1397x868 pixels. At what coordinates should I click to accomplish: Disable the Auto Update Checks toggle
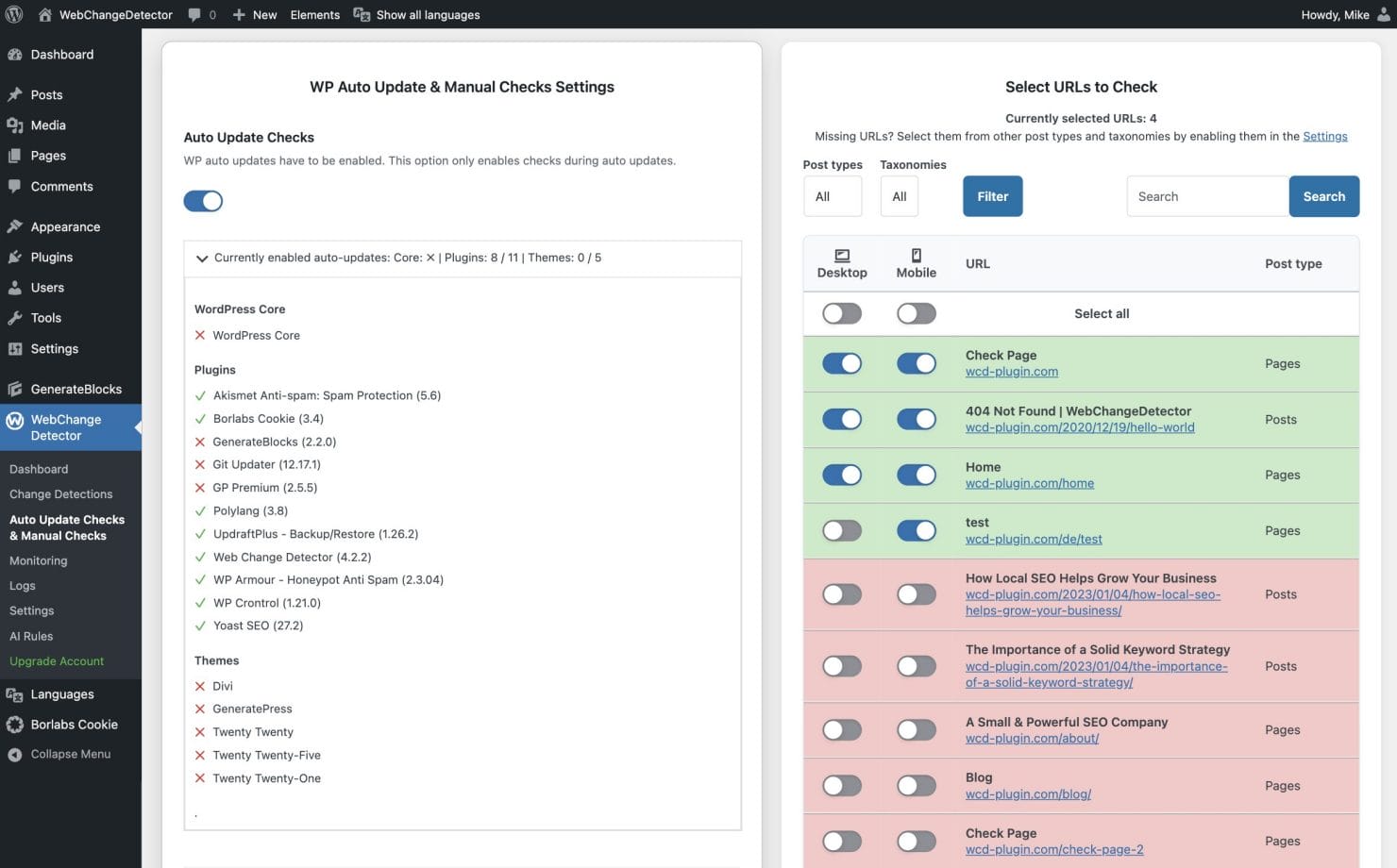203,200
